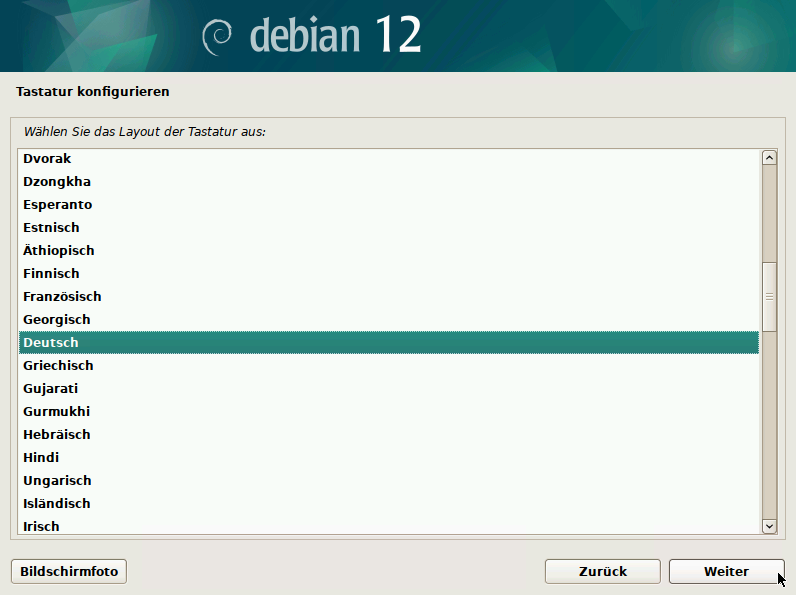Viewport: 796px width, 595px height.
Task: Pick the Gurmukhi keyboard layout
Action: 389,411
